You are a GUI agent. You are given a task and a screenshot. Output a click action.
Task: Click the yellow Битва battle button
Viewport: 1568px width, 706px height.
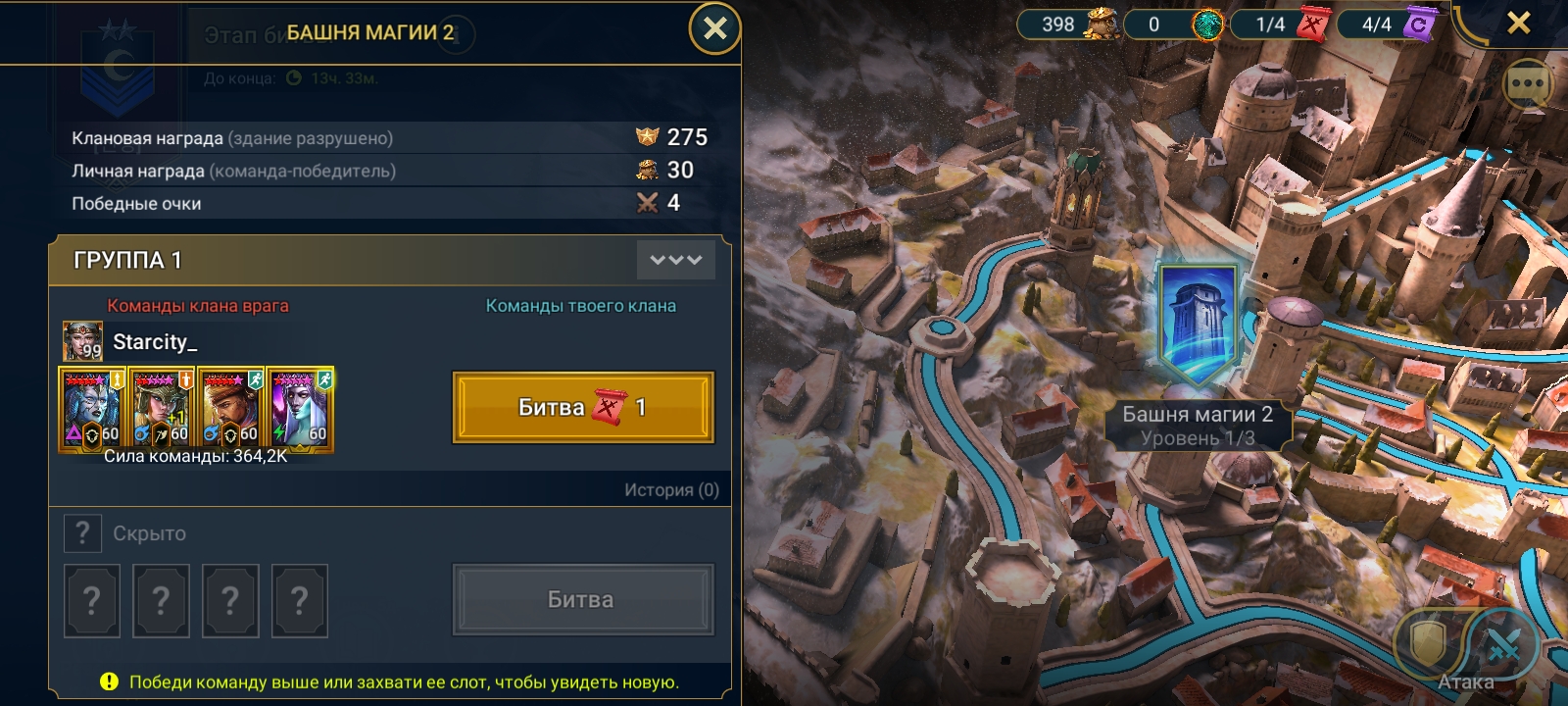pyautogui.click(x=583, y=407)
